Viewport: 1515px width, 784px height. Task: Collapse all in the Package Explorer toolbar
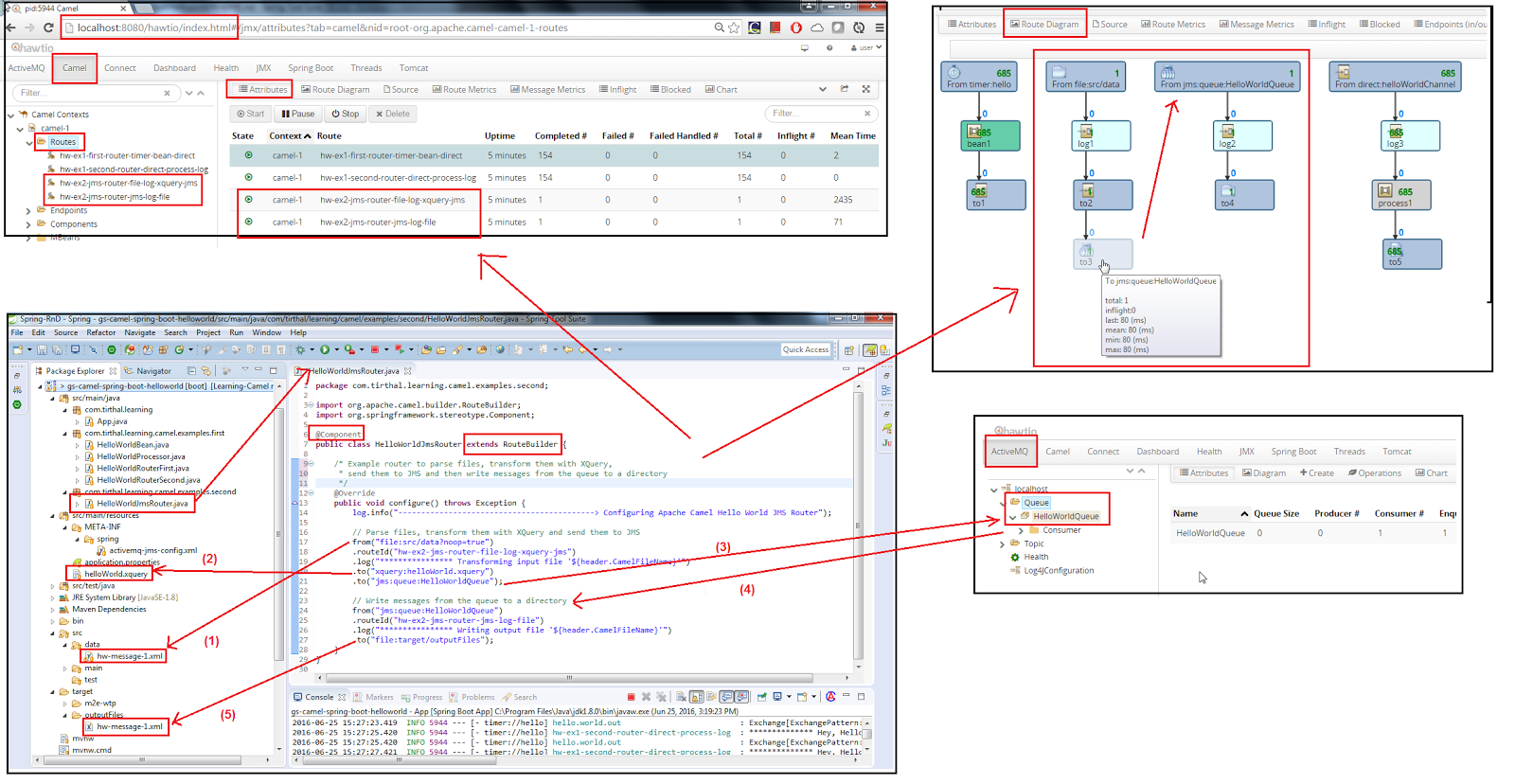(x=192, y=370)
